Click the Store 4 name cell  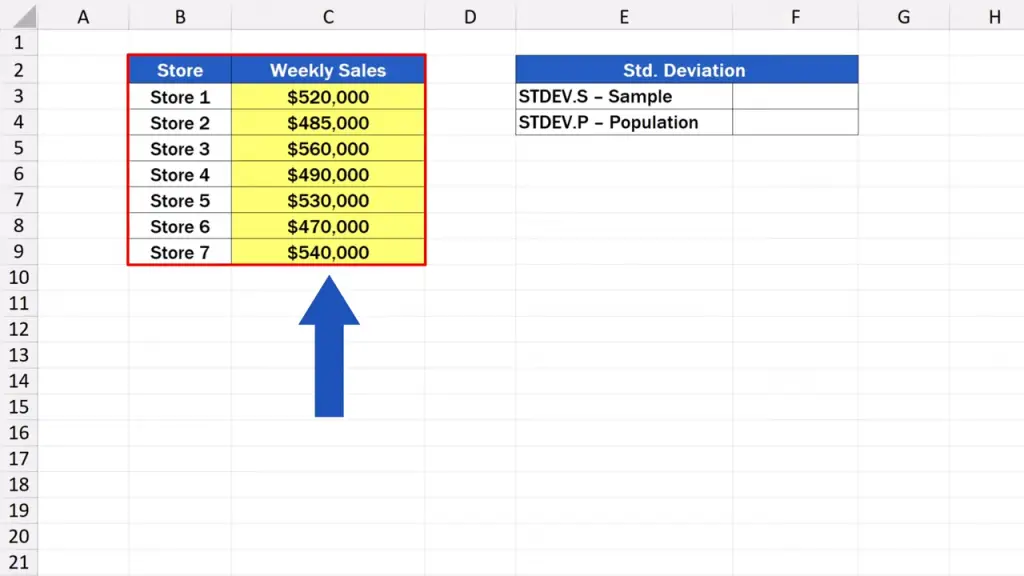click(x=180, y=175)
